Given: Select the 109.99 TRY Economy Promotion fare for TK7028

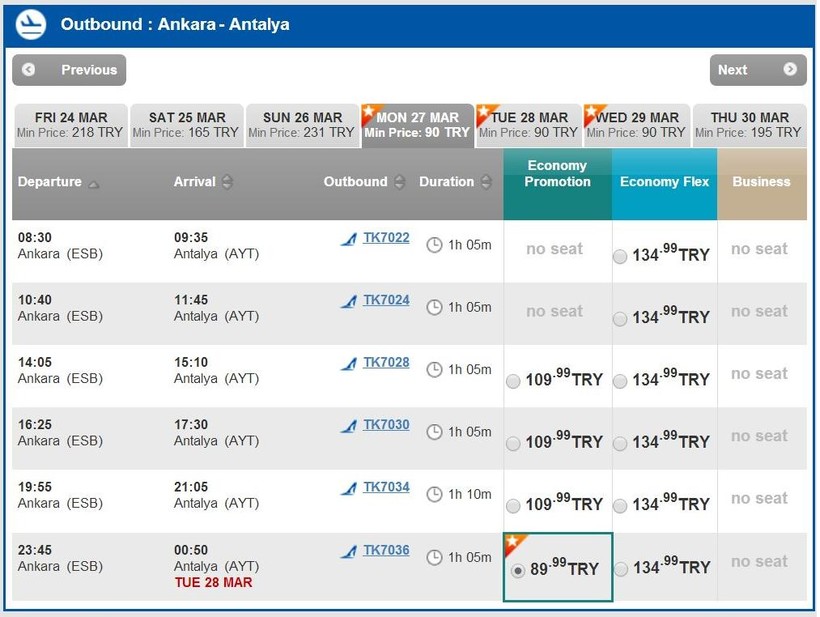Looking at the screenshot, I should click(513, 381).
